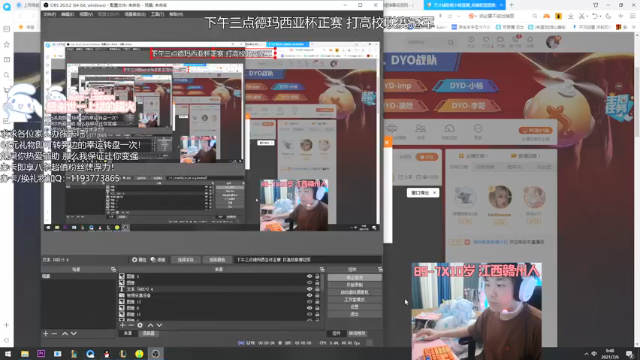640x360 pixels.
Task: Open the OBS 帮助(H) menu
Action: pyautogui.click(x=176, y=14)
